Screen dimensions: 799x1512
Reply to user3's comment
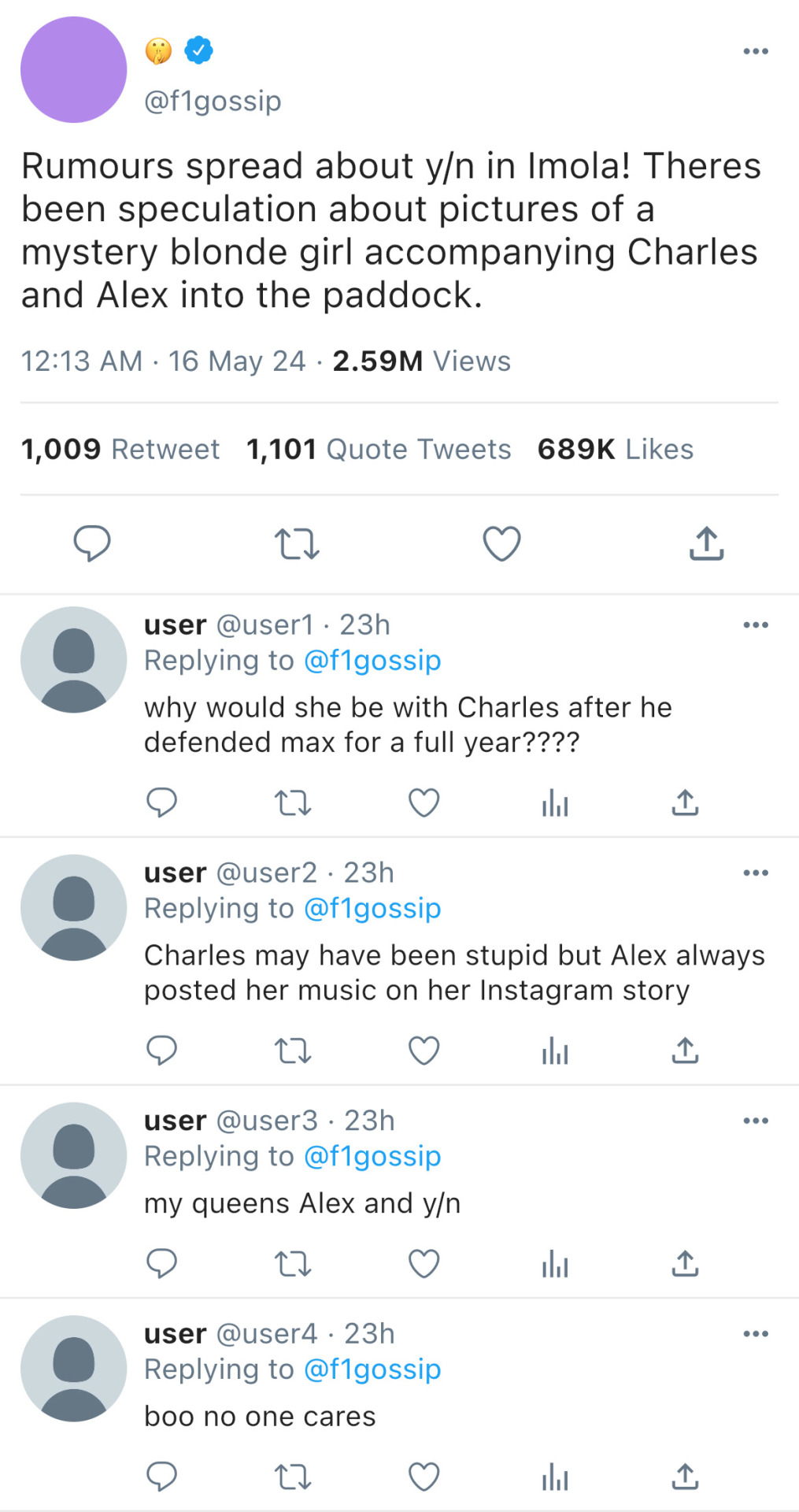pyautogui.click(x=162, y=1264)
